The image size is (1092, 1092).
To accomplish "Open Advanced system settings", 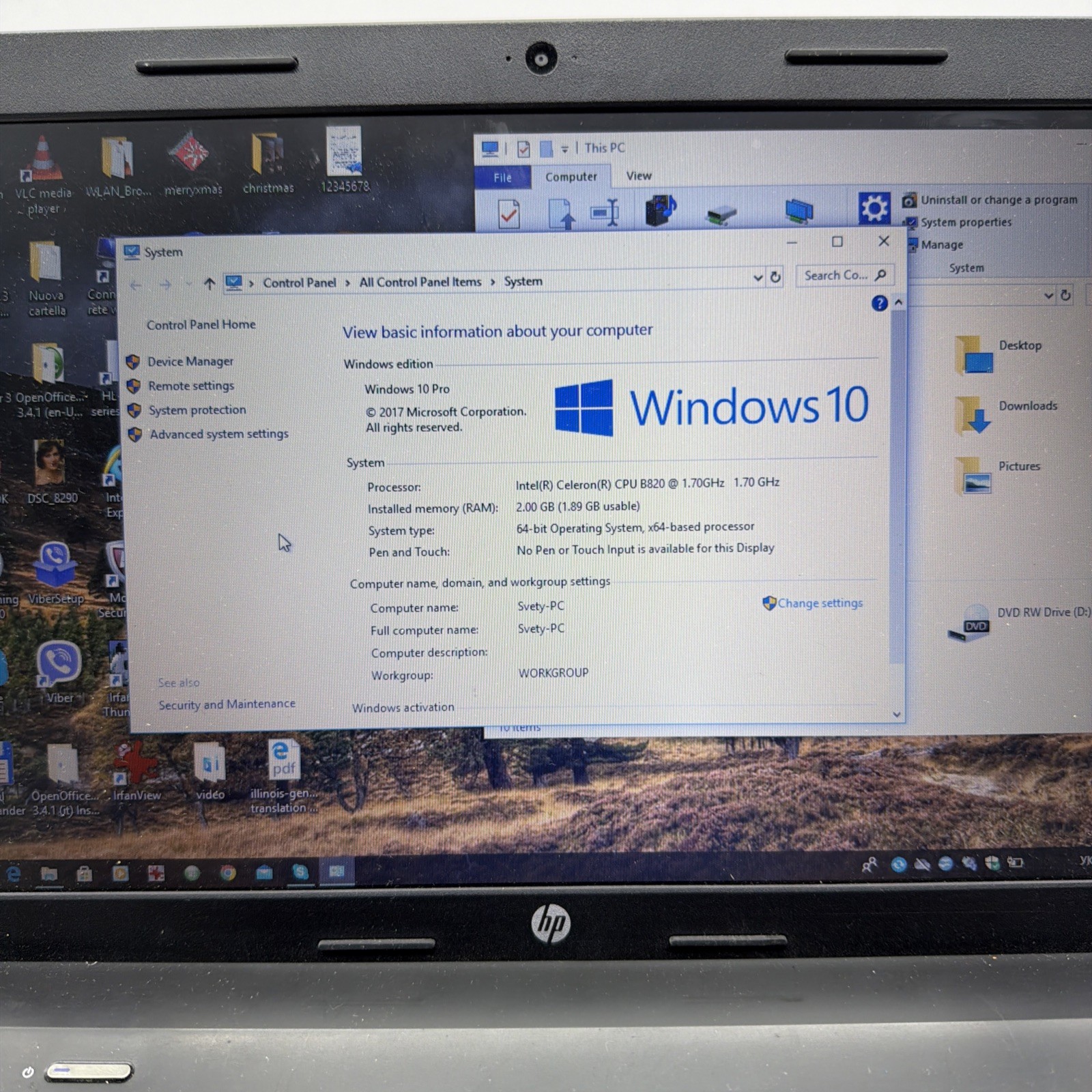I will [218, 434].
